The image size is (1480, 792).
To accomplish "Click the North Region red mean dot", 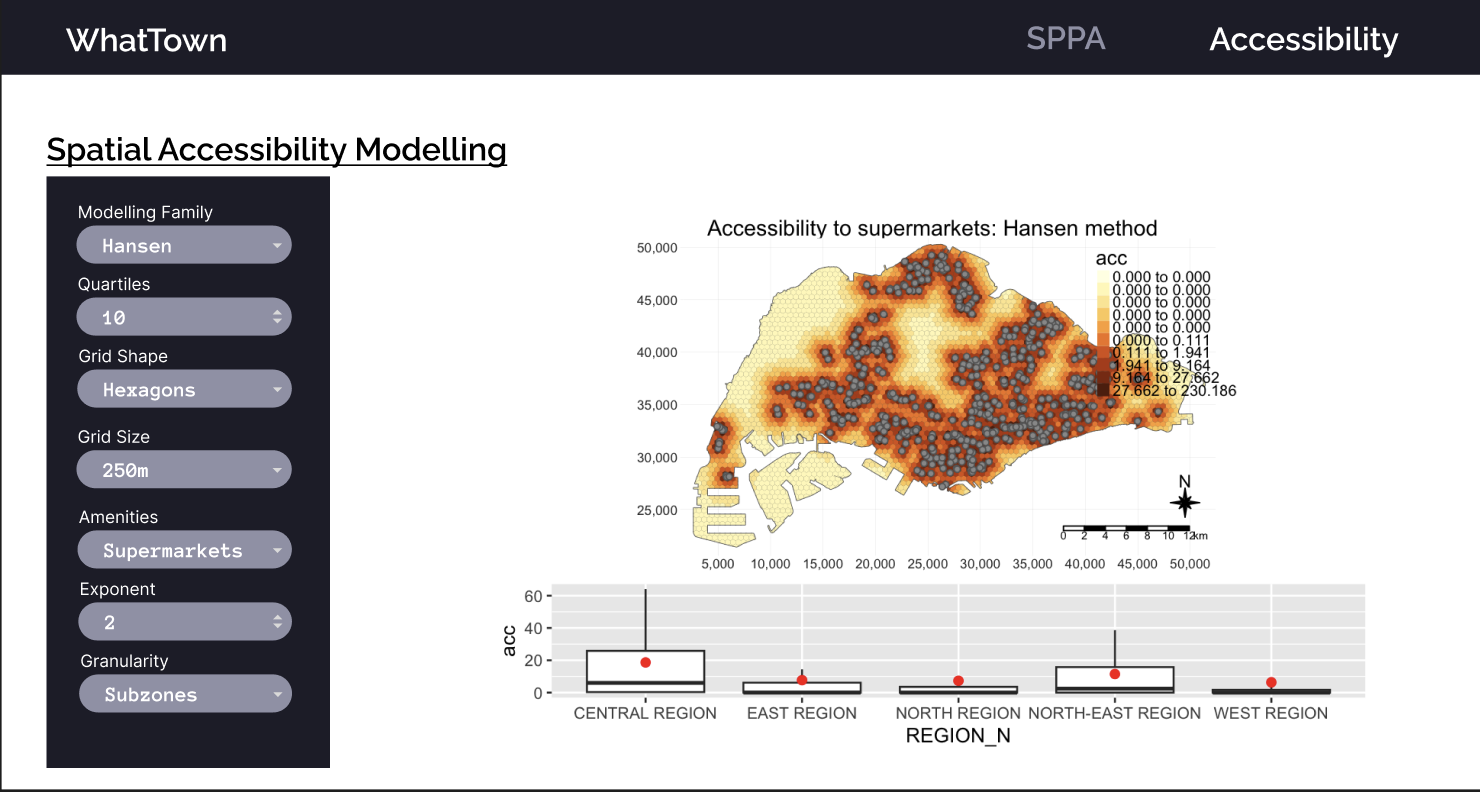I will click(958, 681).
